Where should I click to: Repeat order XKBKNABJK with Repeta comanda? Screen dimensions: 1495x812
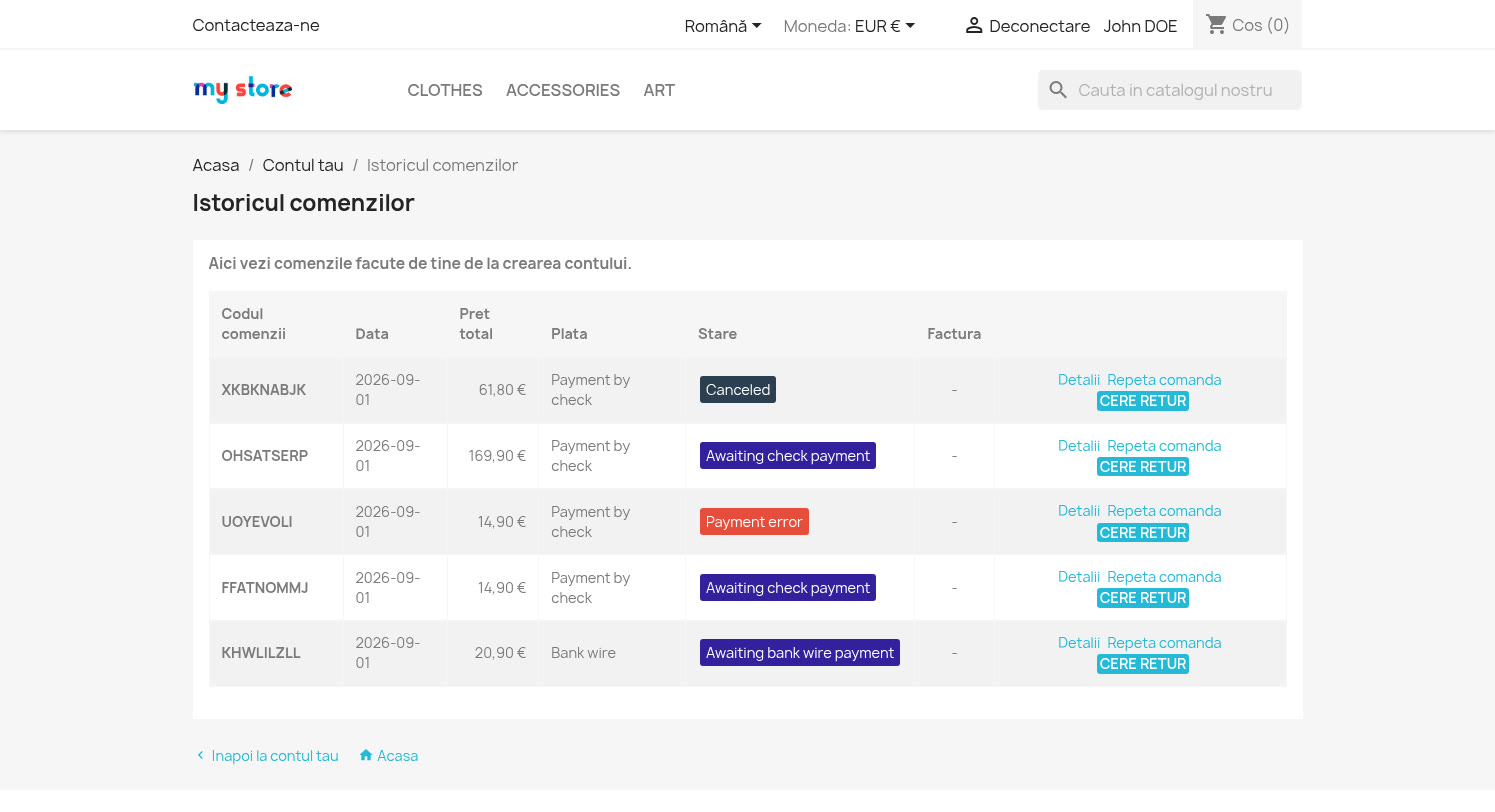pyautogui.click(x=1164, y=380)
